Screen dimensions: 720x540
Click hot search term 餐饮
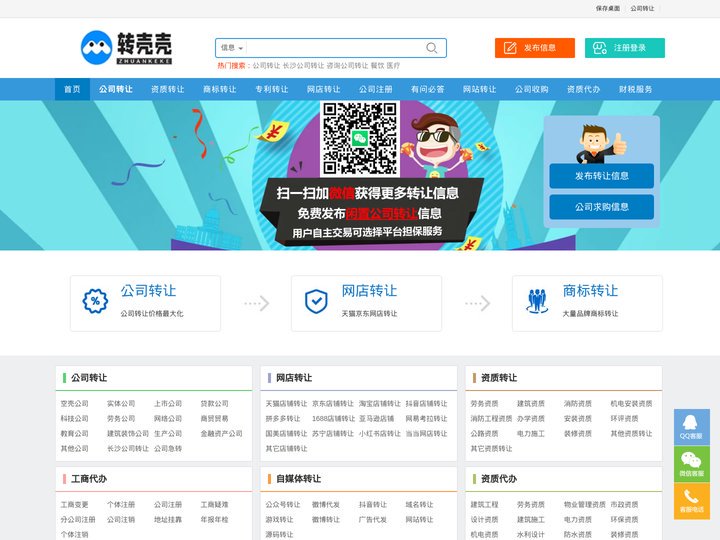click(377, 66)
